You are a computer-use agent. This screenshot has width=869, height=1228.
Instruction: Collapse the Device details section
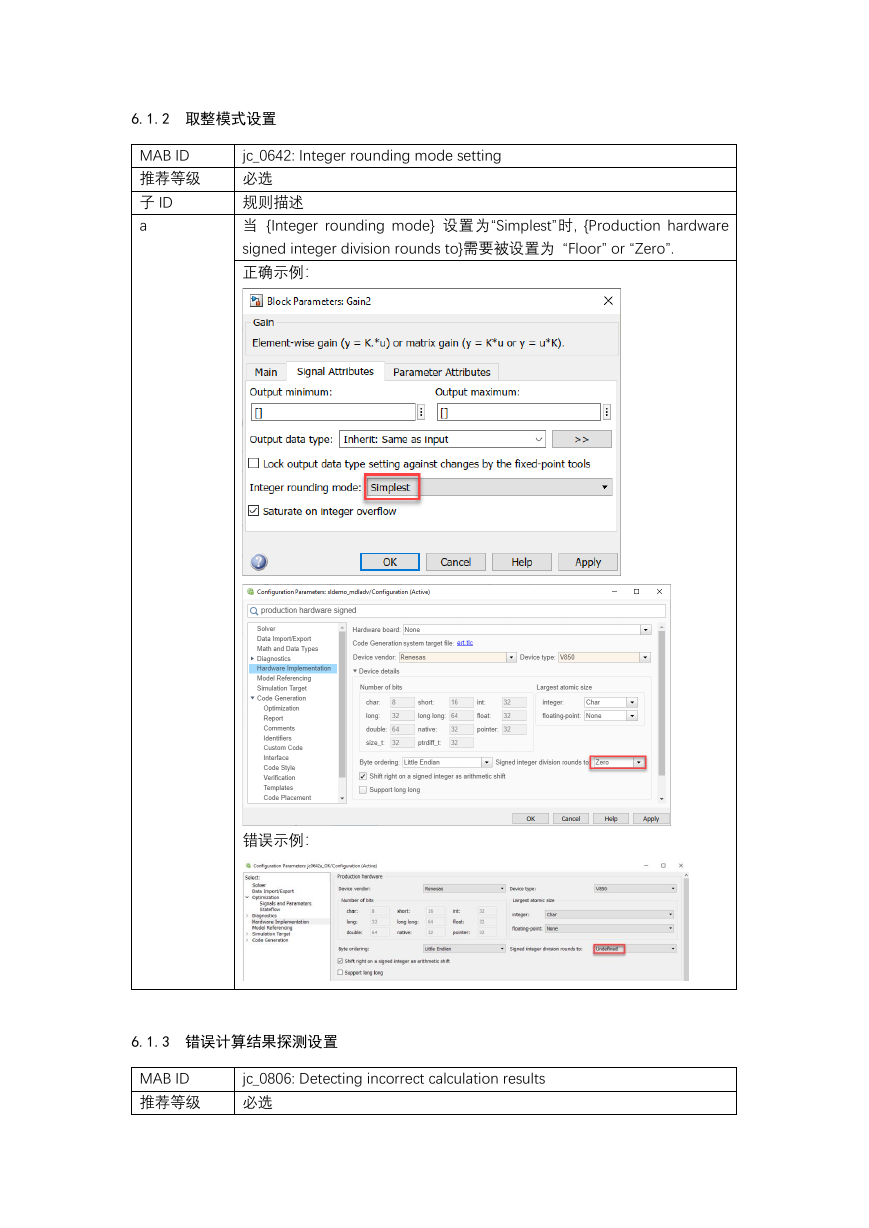[x=355, y=671]
